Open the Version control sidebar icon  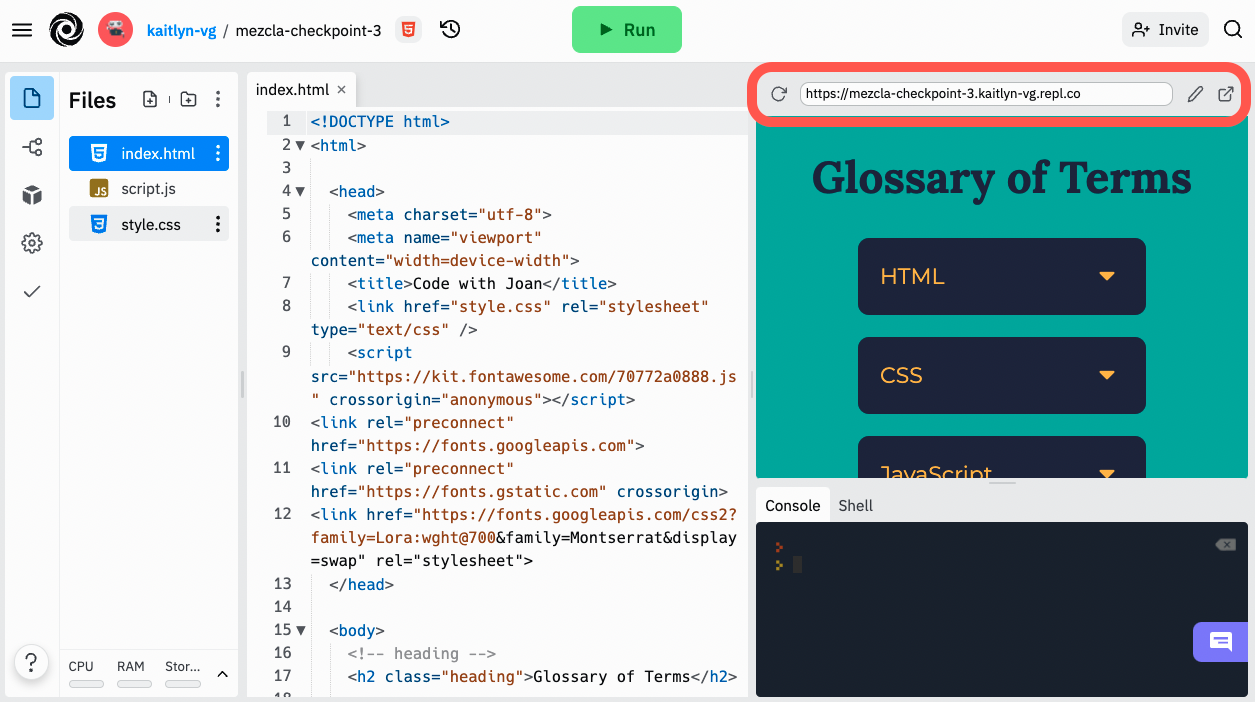coord(32,148)
